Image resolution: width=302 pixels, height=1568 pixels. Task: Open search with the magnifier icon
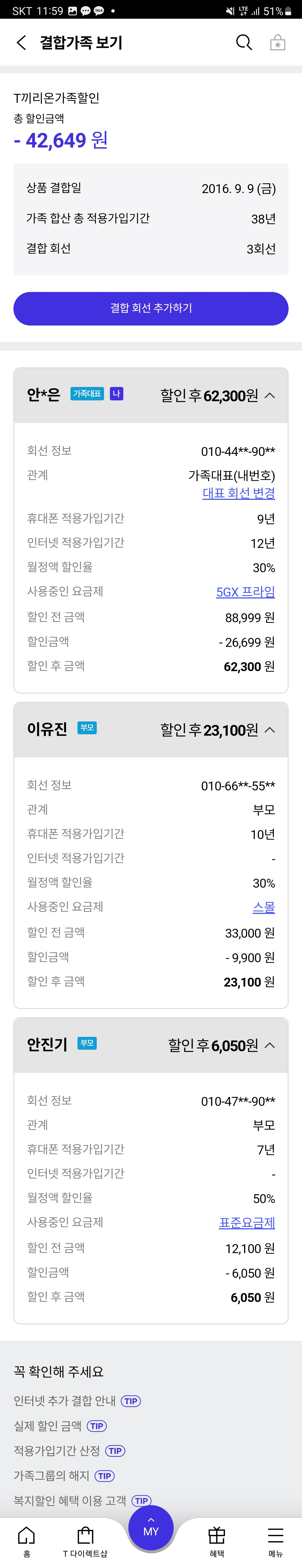(x=244, y=42)
